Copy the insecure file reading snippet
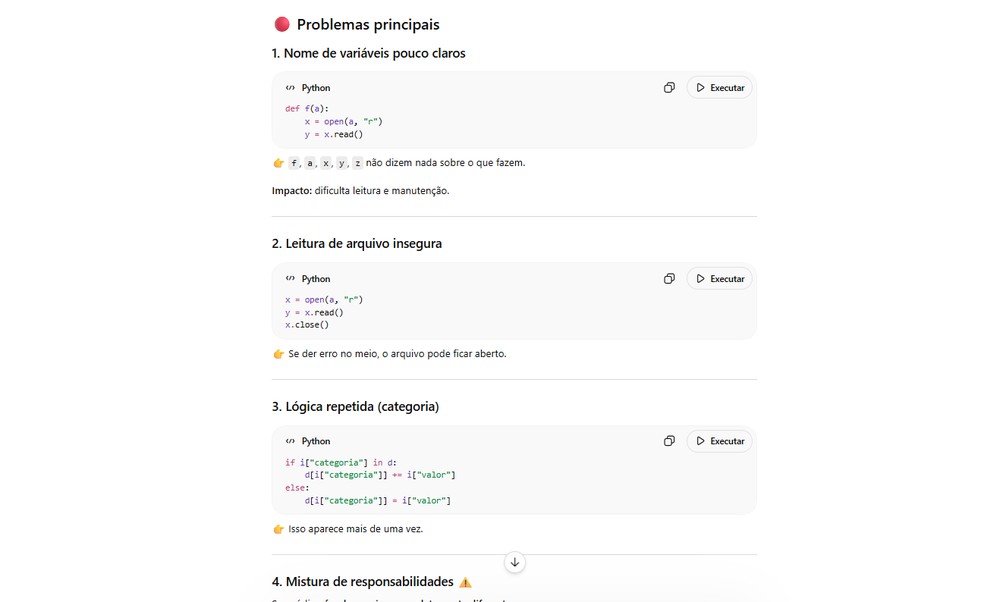The width and height of the screenshot is (984, 602). click(x=669, y=278)
